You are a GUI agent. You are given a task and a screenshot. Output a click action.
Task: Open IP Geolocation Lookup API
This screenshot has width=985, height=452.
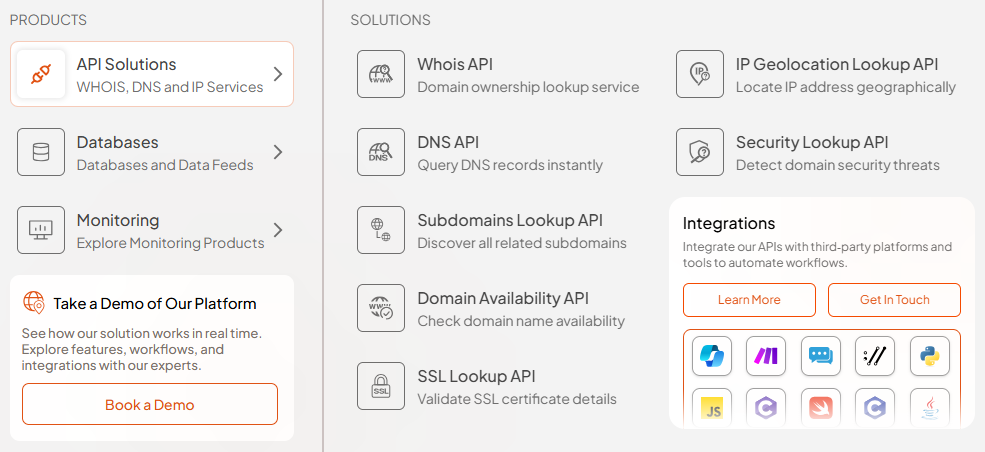836,74
